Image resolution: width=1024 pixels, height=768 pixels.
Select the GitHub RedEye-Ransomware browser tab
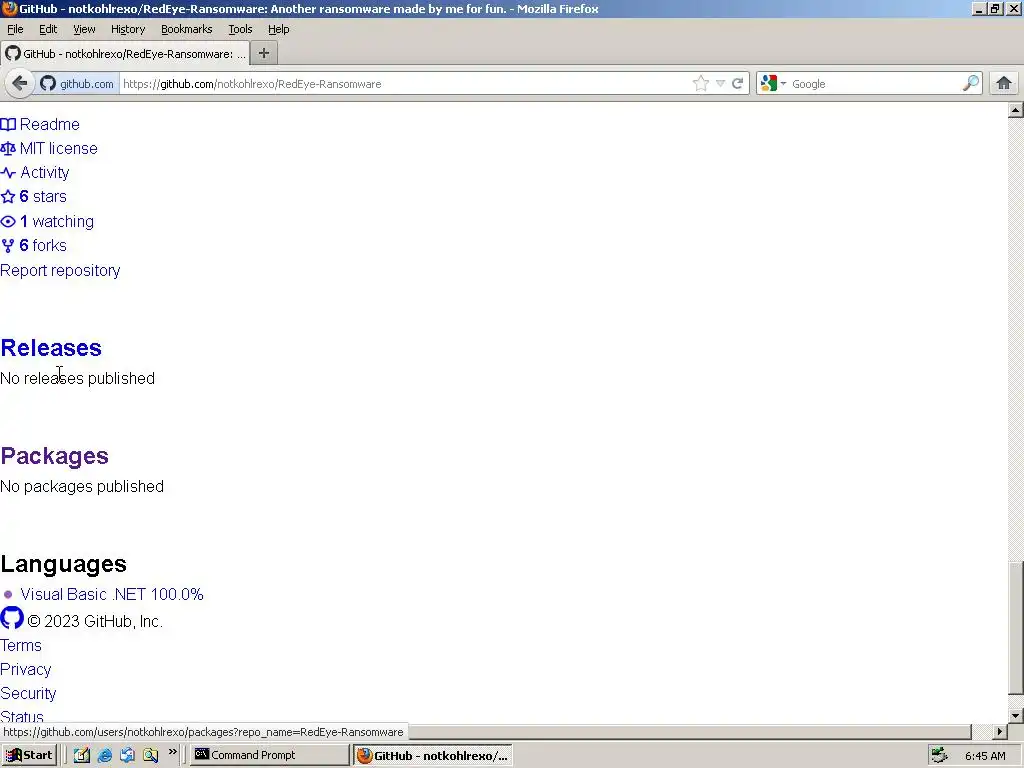click(x=125, y=54)
